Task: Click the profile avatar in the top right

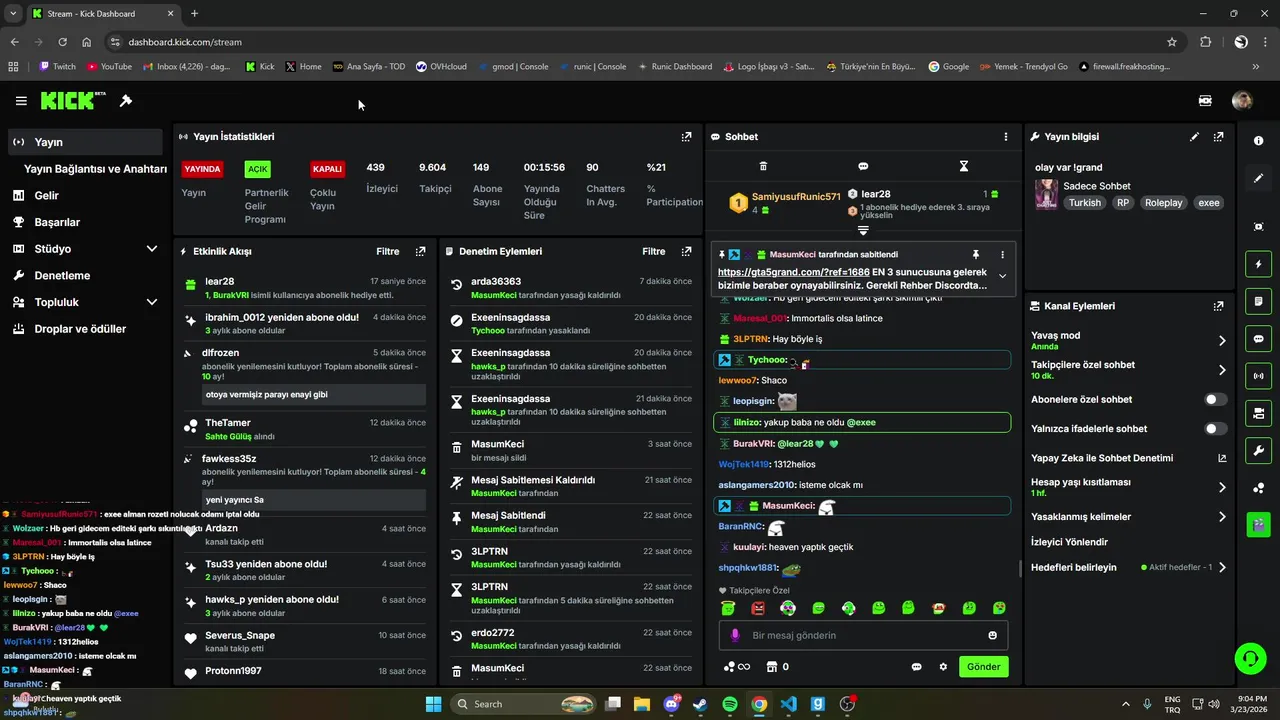Action: coord(1242,101)
